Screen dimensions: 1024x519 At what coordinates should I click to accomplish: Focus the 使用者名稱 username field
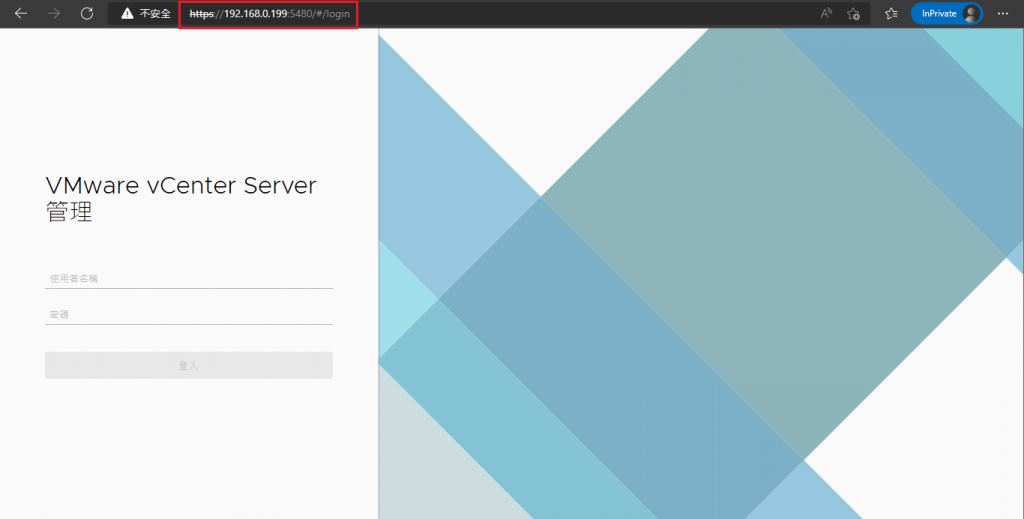pos(189,279)
